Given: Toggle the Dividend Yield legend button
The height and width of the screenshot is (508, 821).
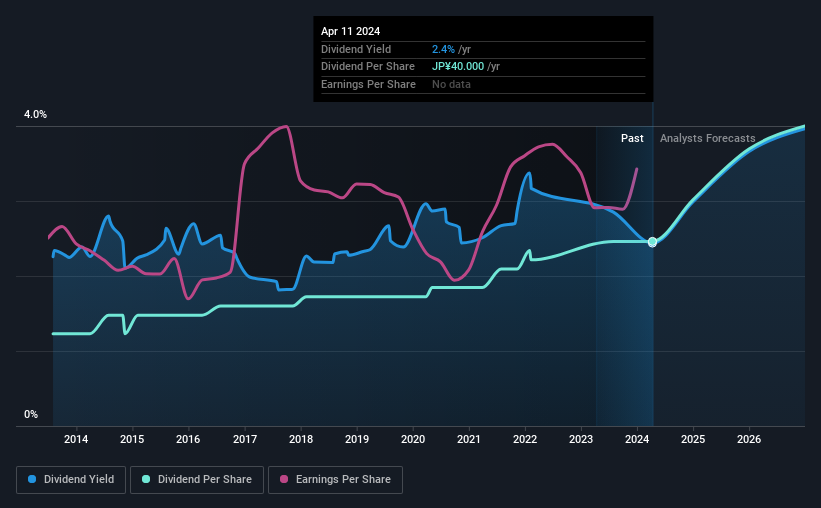Looking at the screenshot, I should [x=71, y=480].
